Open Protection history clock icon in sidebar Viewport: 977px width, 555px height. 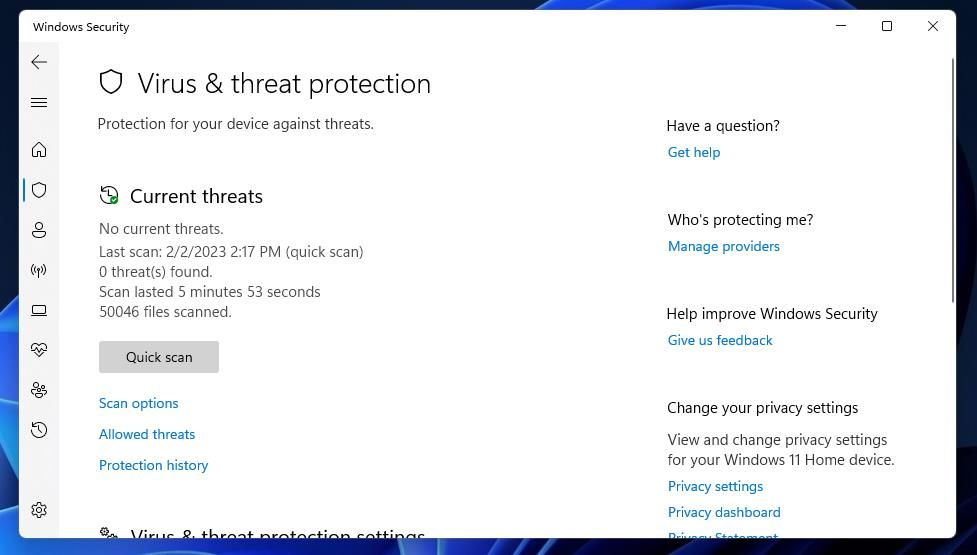tap(39, 430)
